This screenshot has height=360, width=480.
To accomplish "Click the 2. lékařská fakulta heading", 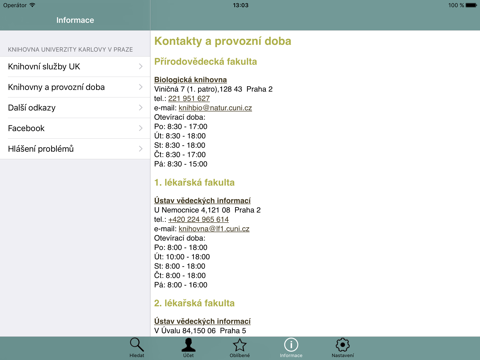I will [194, 303].
